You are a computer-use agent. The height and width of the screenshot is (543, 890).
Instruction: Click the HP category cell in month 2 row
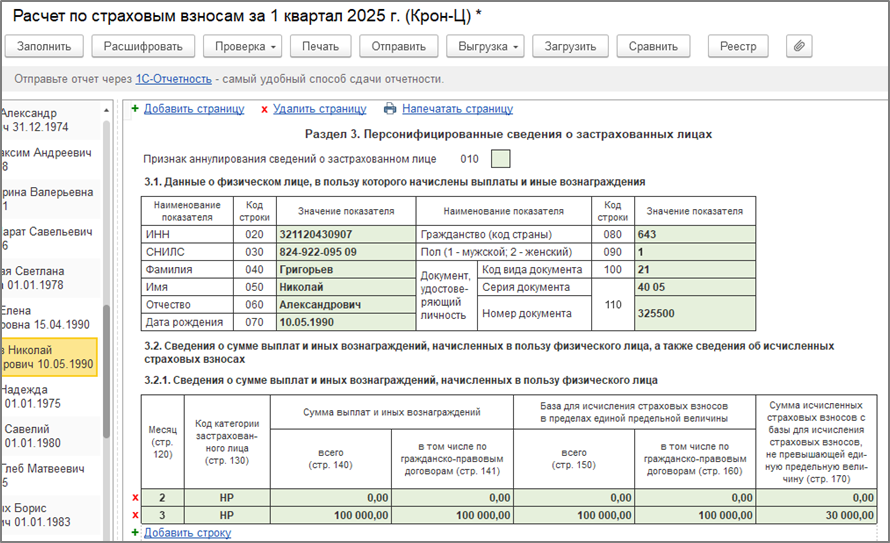[x=227, y=498]
